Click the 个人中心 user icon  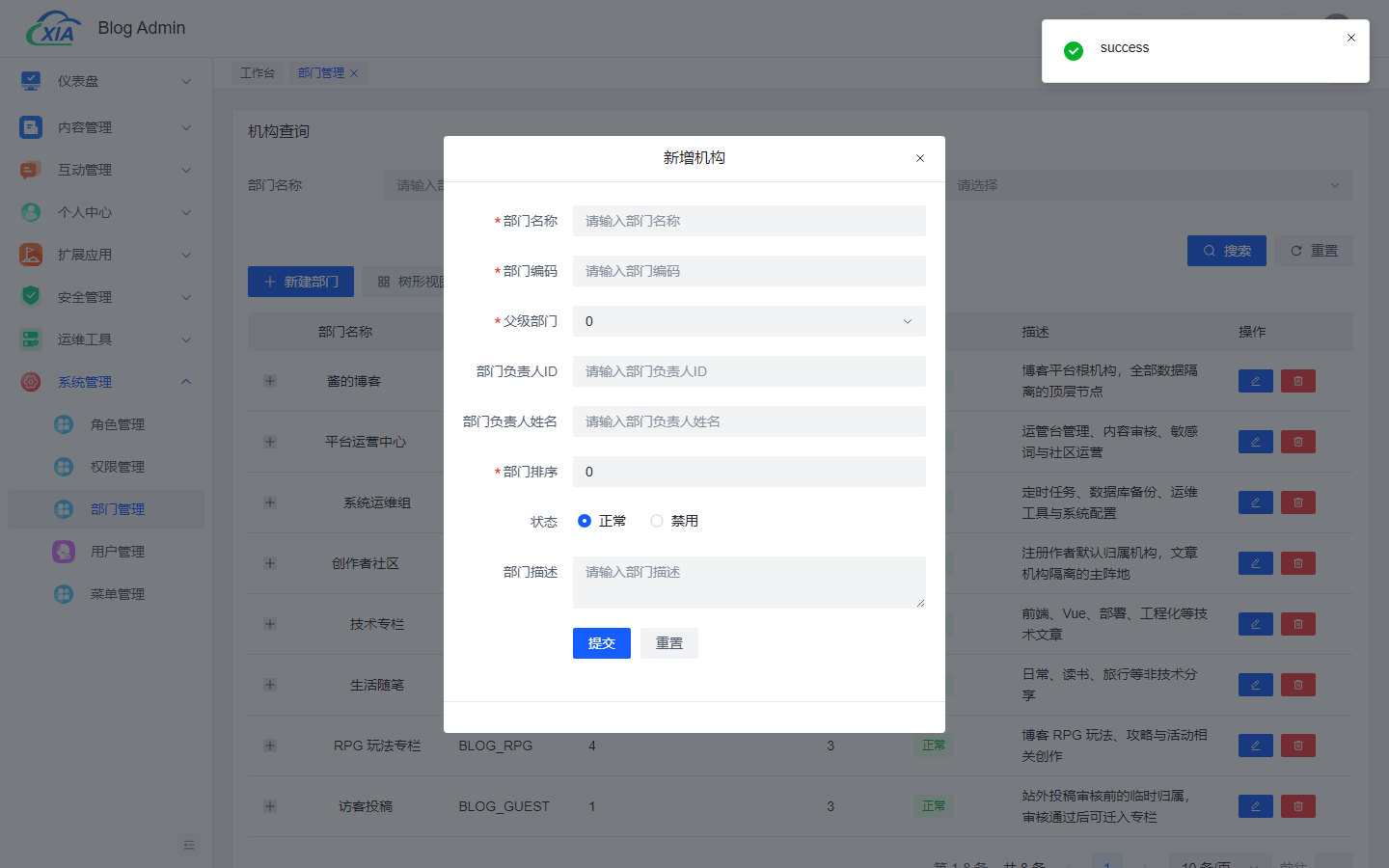point(31,212)
